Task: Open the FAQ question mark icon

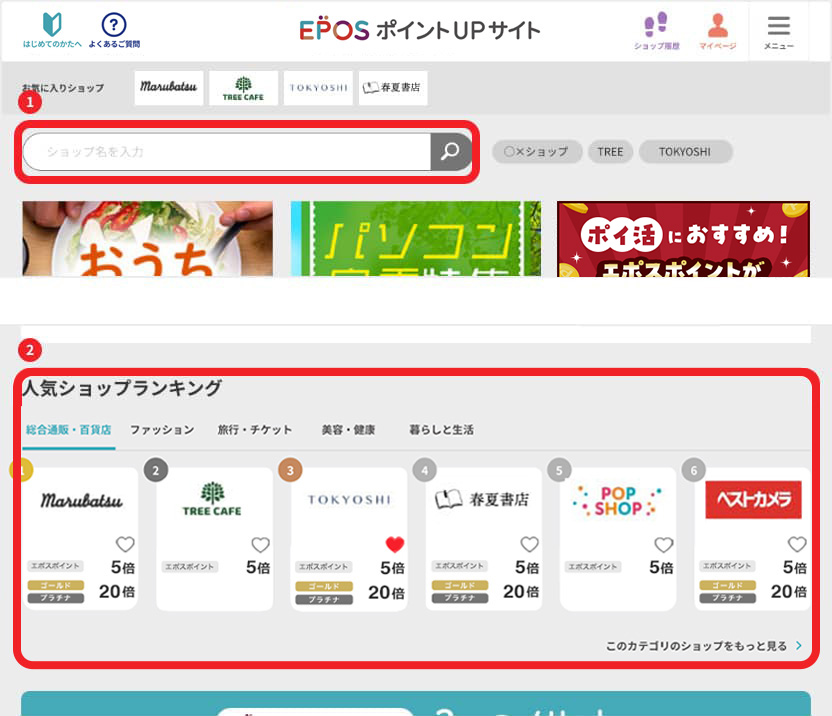Action: click(114, 25)
